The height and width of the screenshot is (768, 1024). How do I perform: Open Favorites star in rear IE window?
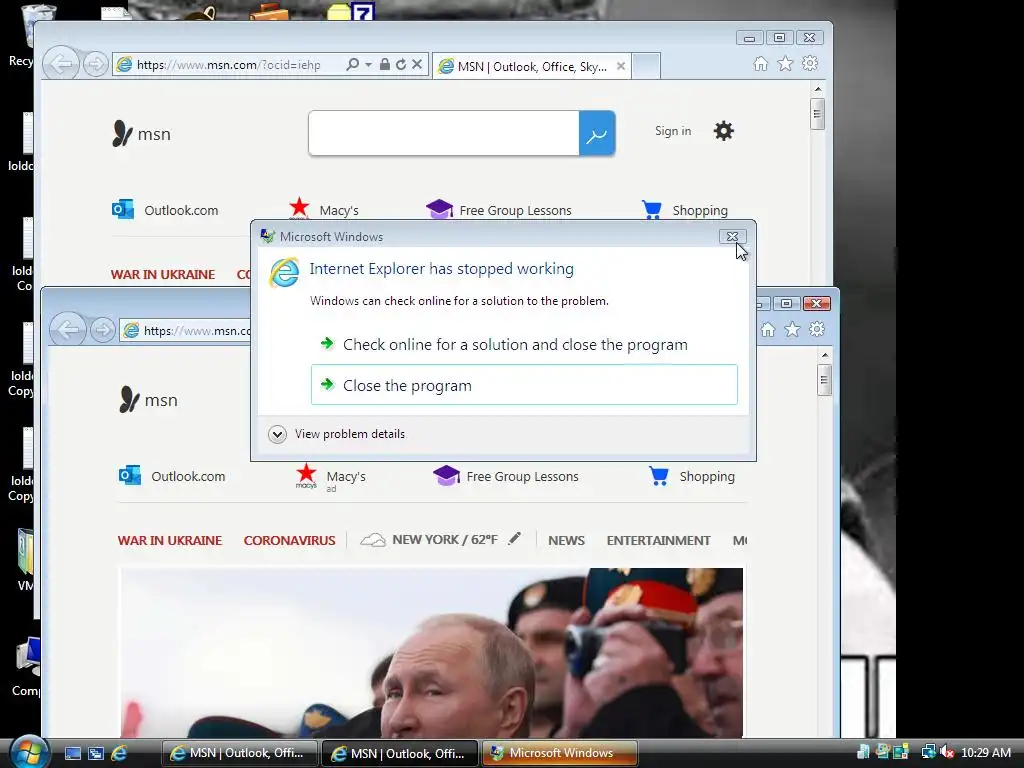pyautogui.click(x=785, y=63)
